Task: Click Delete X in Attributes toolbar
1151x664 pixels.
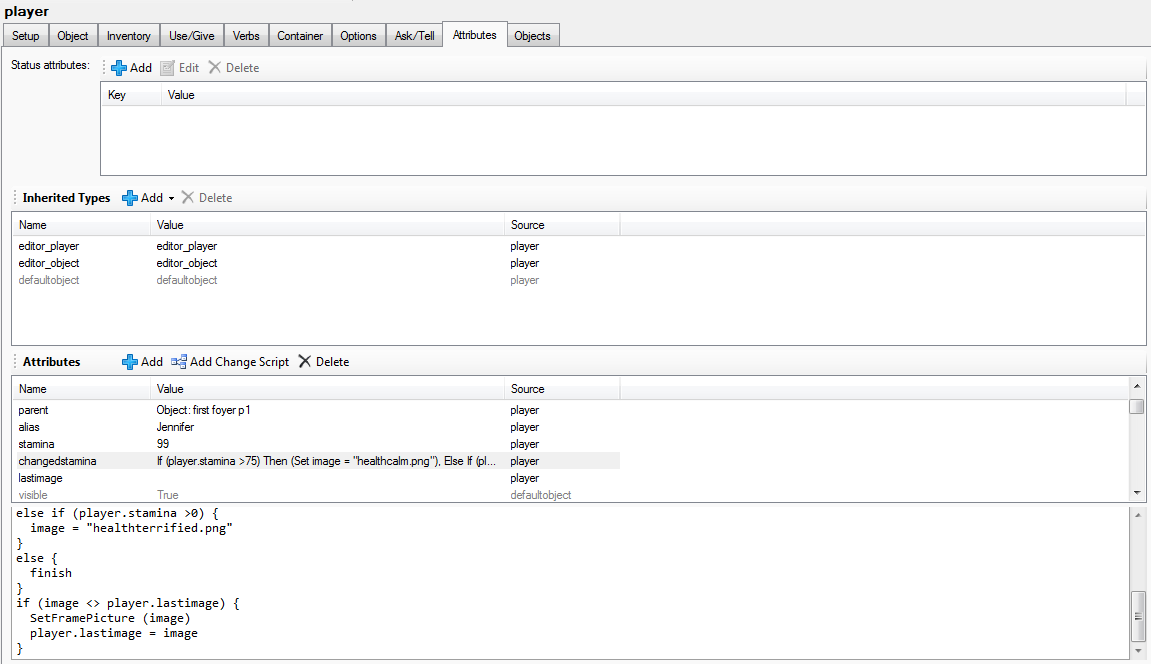Action: [305, 362]
